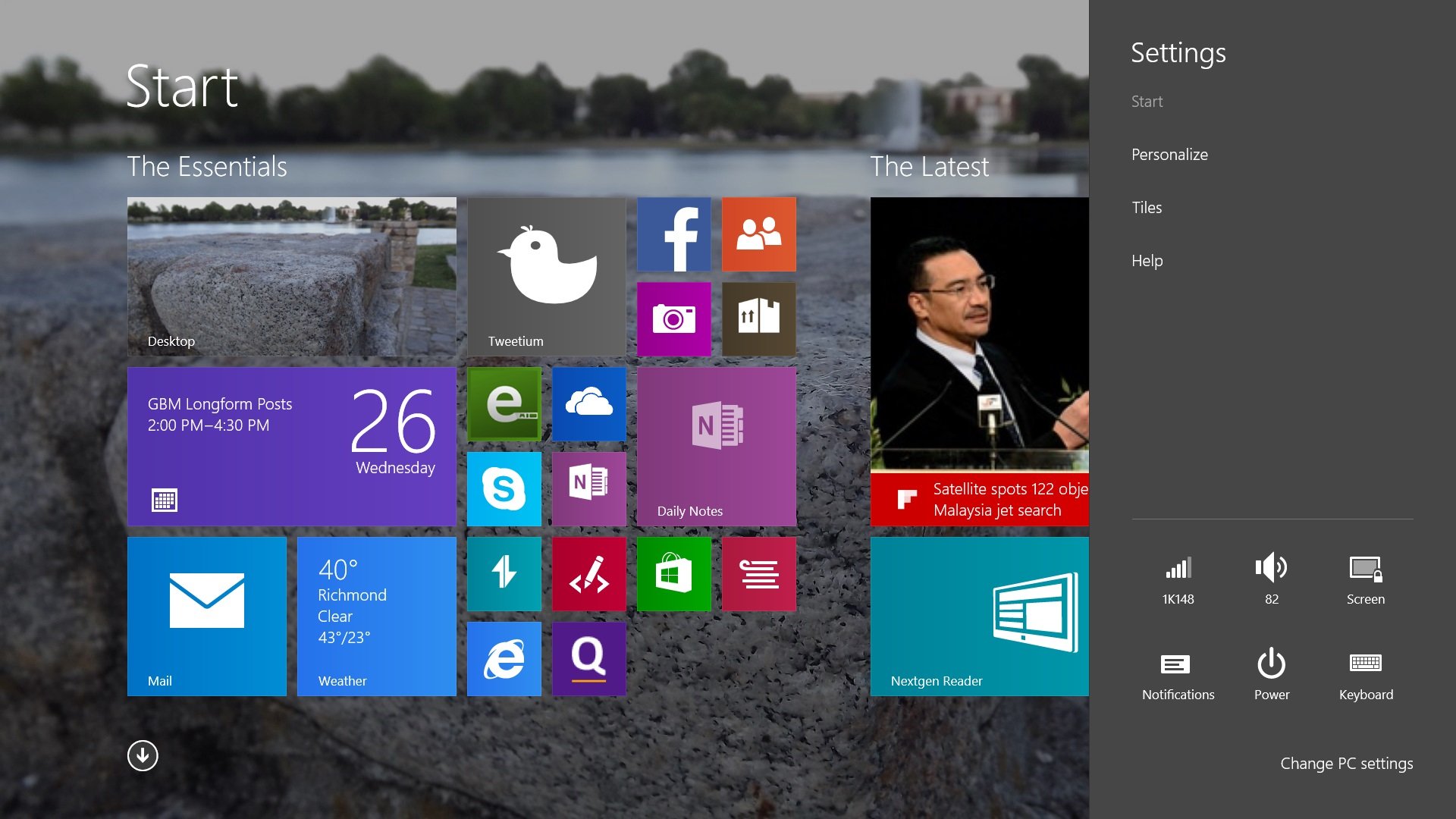
Task: Open the crimson reading list tile
Action: point(759,574)
